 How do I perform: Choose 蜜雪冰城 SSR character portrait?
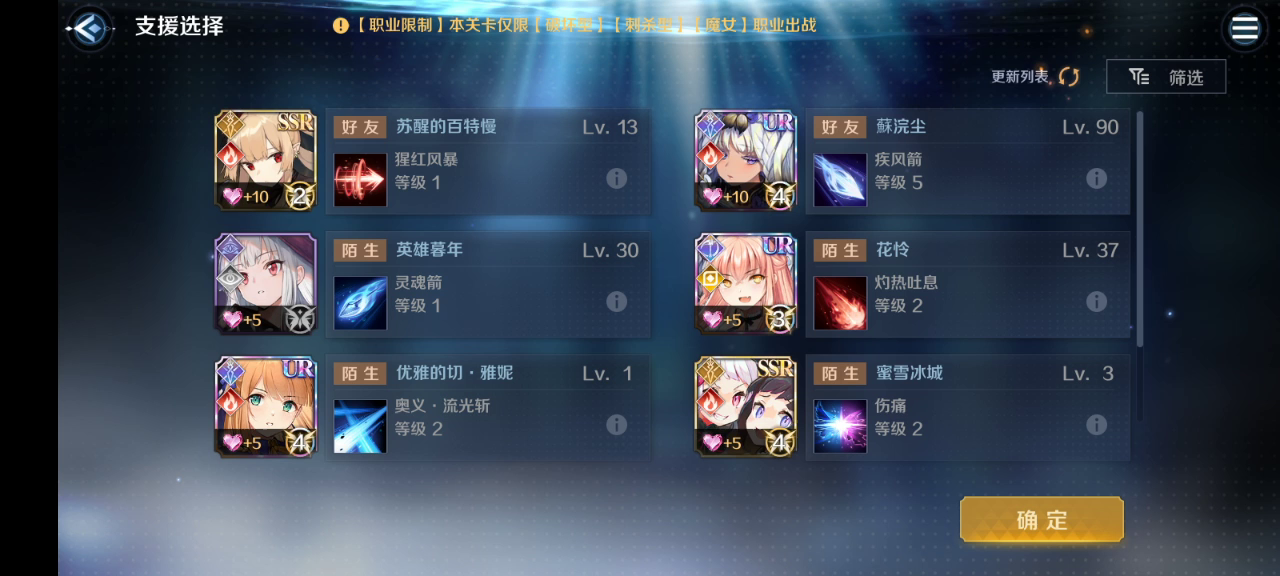tap(746, 407)
